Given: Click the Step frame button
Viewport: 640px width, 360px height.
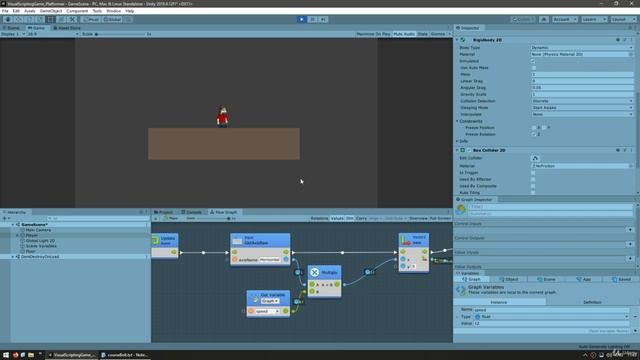Looking at the screenshot, I should pos(323,19).
